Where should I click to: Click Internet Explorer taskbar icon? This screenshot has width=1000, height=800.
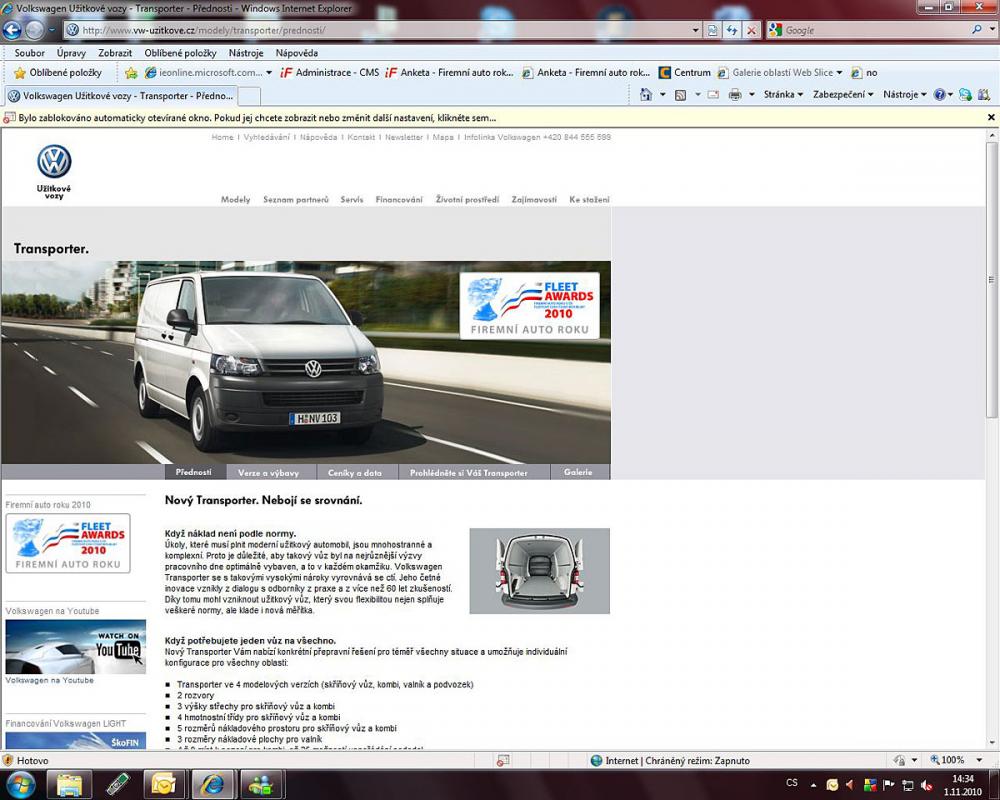(212, 785)
